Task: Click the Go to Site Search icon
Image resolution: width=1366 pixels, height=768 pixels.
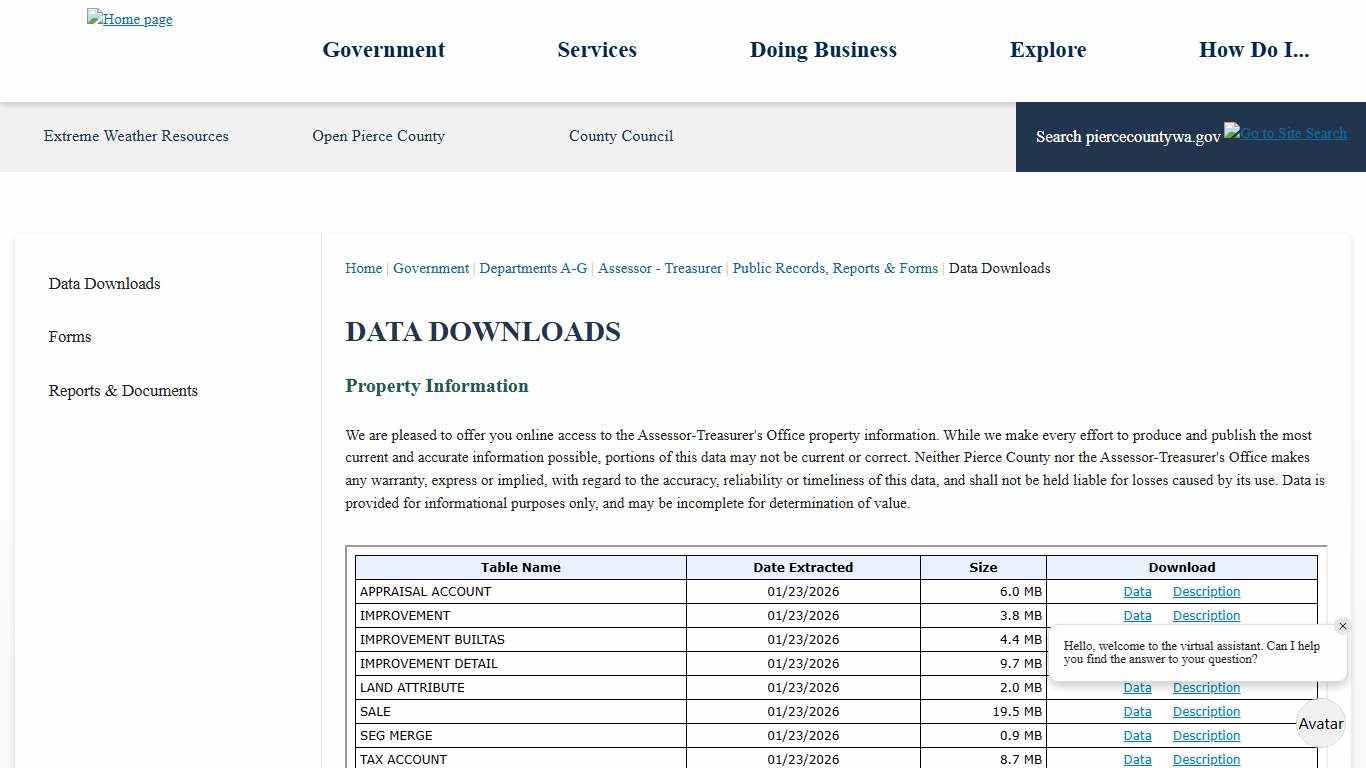Action: [x=1285, y=133]
